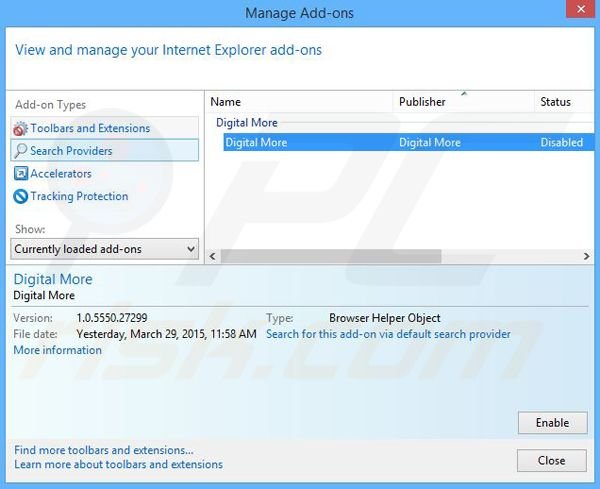Viewport: 600px width, 489px height.
Task: Open the More information link
Action: pos(57,350)
